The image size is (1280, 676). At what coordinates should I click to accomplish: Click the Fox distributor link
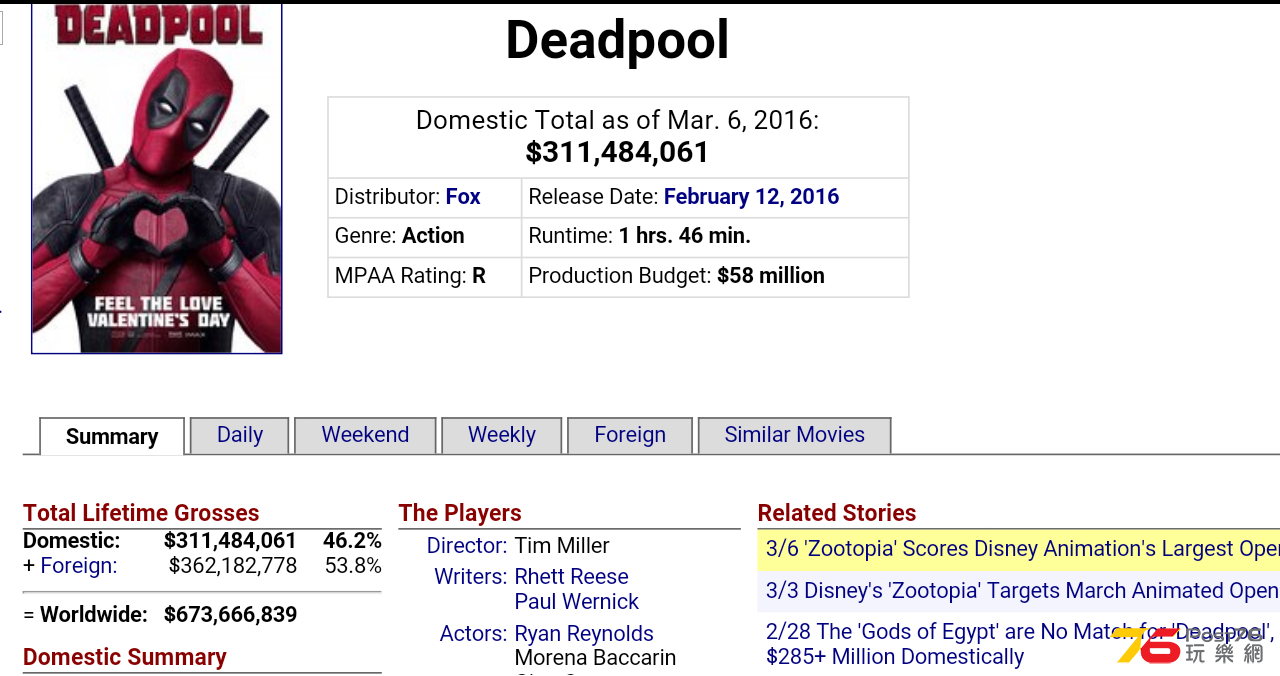tap(463, 197)
